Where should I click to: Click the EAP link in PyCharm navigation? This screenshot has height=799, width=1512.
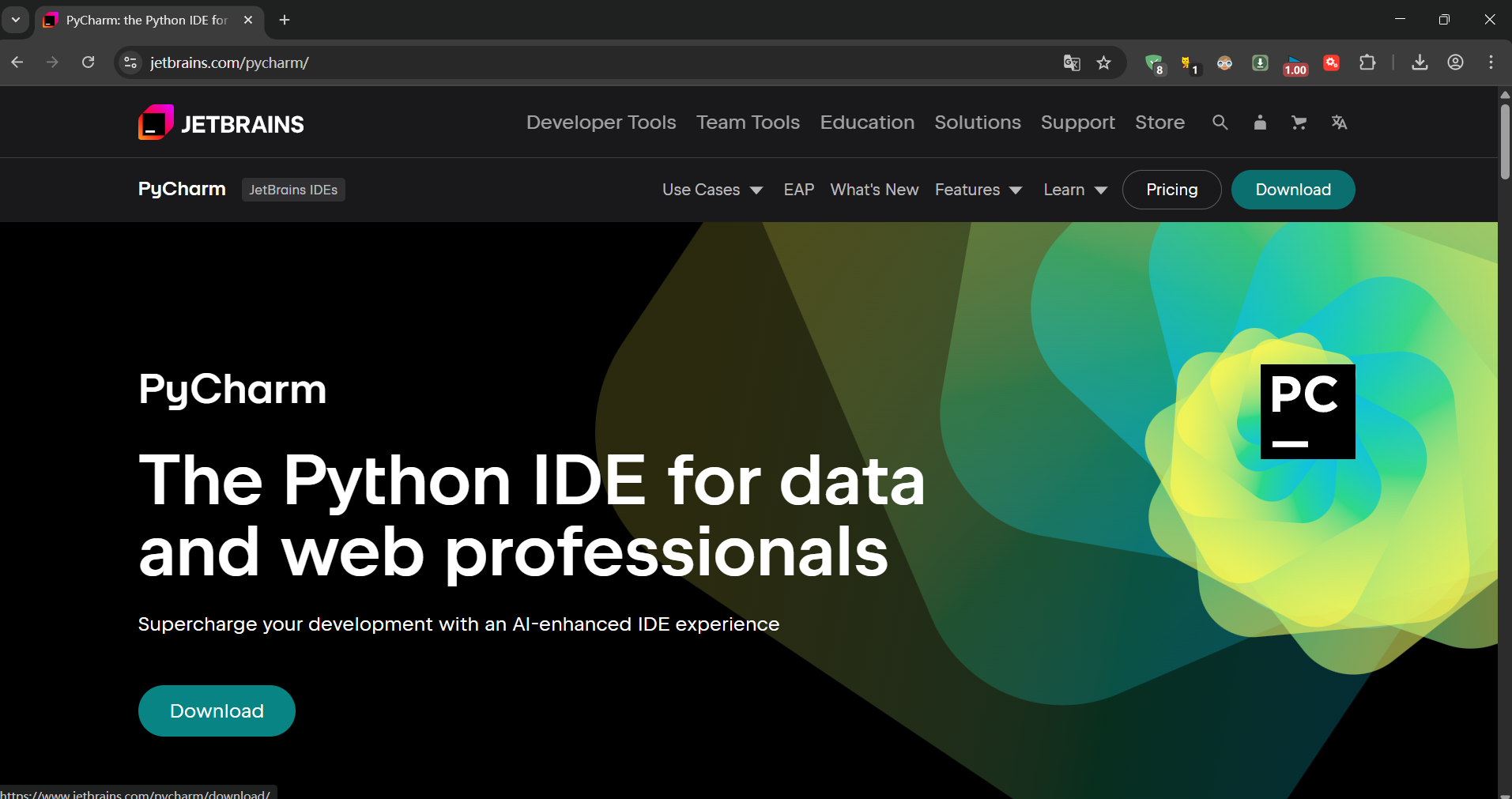(798, 190)
